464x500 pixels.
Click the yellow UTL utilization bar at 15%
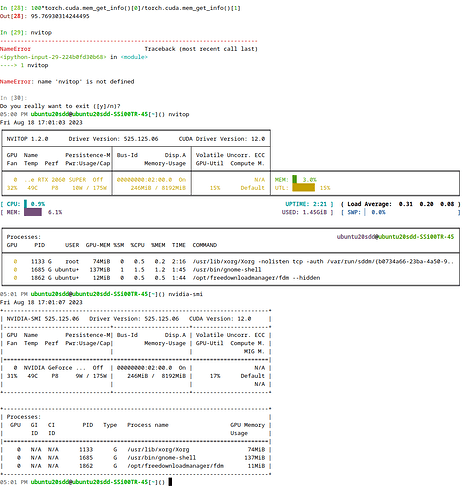pyautogui.click(x=303, y=188)
